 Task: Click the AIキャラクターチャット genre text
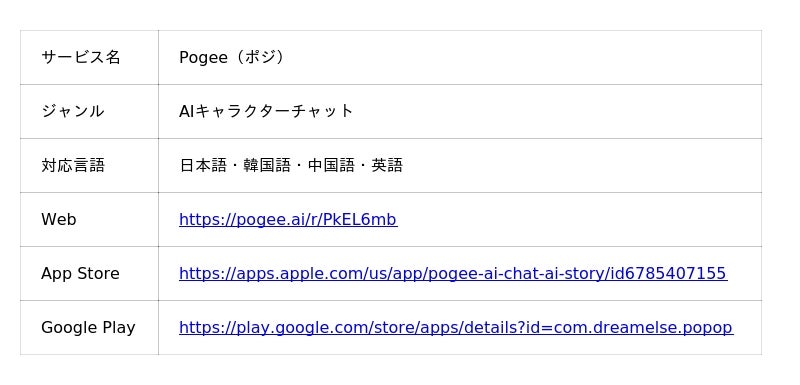[266, 112]
